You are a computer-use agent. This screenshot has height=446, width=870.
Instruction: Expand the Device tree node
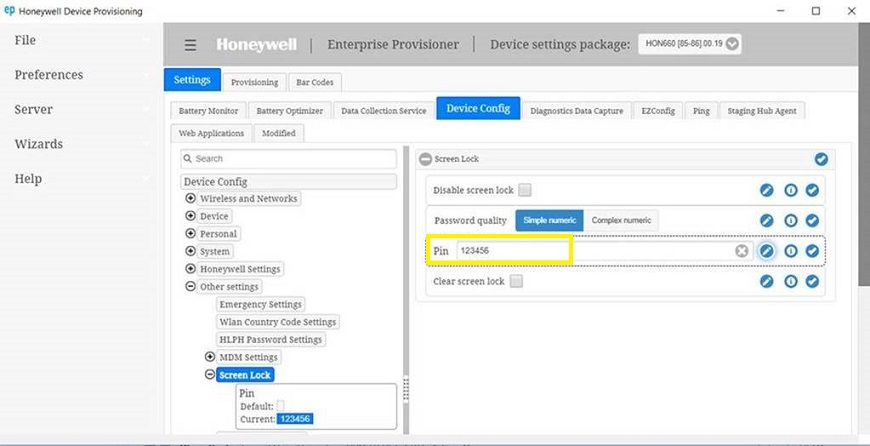pyautogui.click(x=190, y=216)
